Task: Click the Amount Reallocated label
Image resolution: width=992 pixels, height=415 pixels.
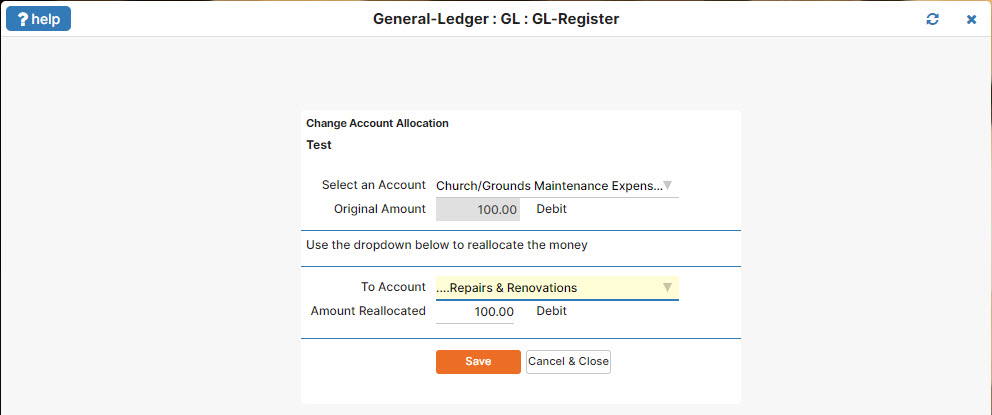Action: pyautogui.click(x=368, y=311)
